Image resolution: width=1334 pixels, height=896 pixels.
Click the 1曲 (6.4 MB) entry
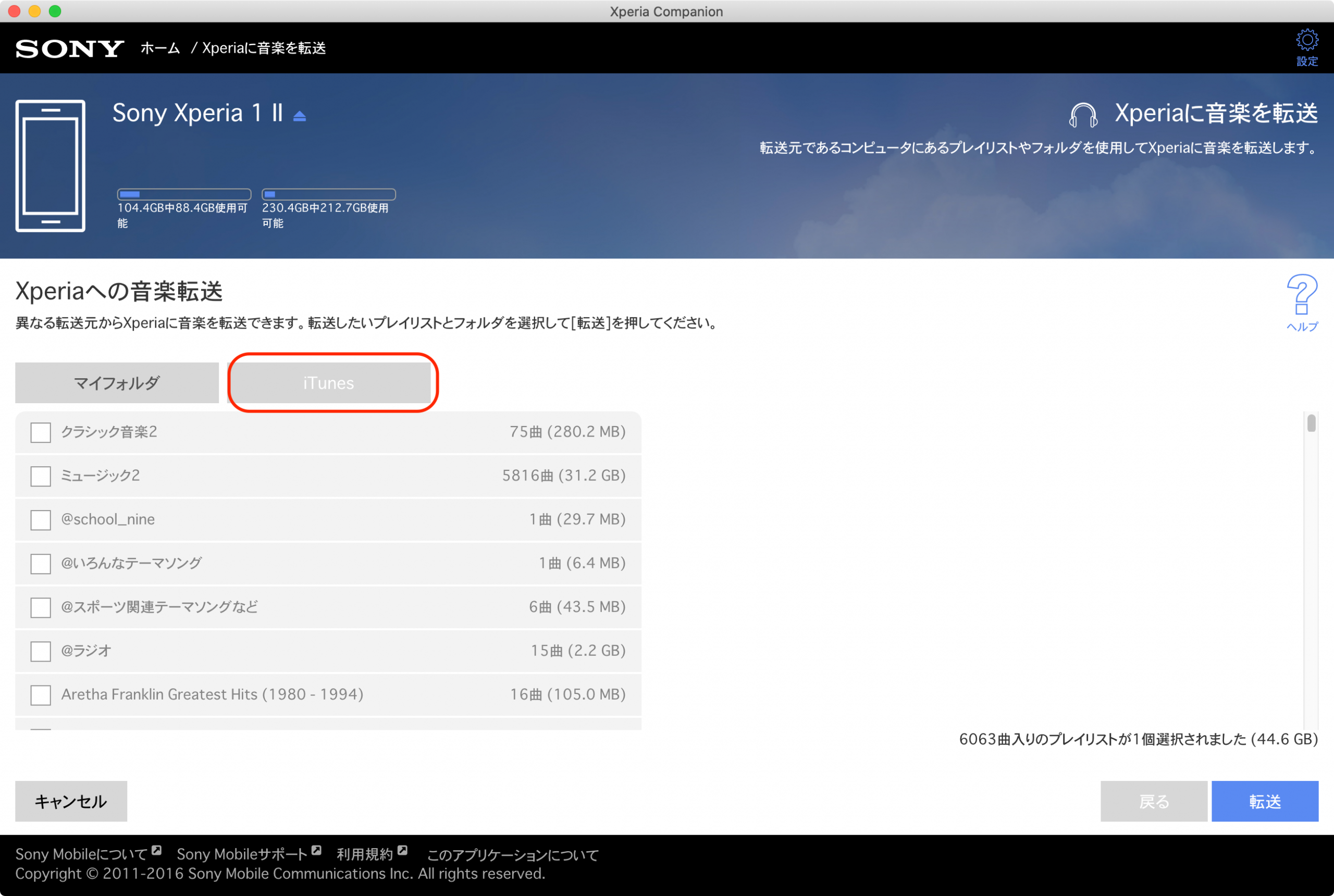click(583, 563)
